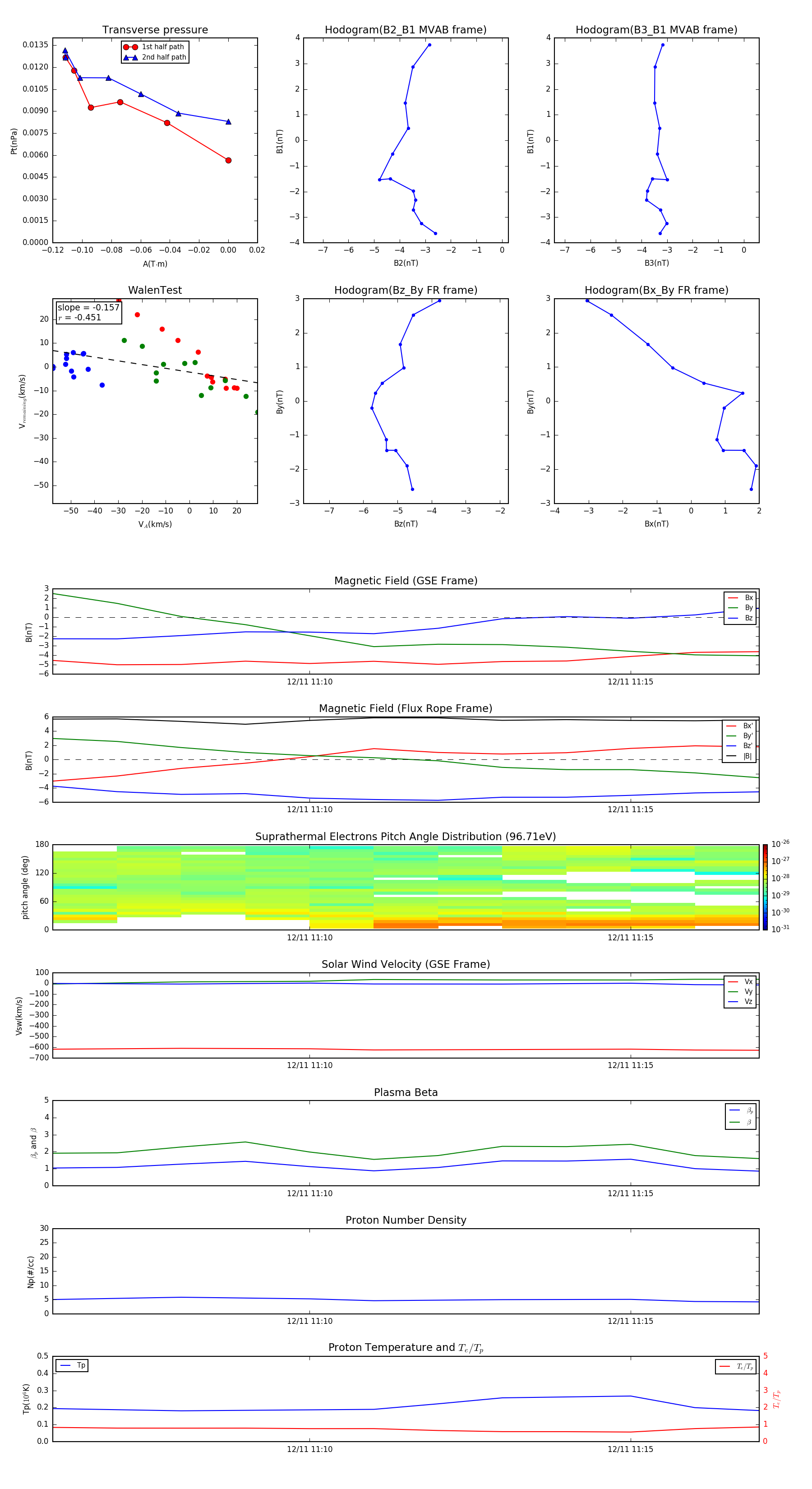
Task: Select the "Bz(nT)" x-axis label
Action: click(406, 524)
